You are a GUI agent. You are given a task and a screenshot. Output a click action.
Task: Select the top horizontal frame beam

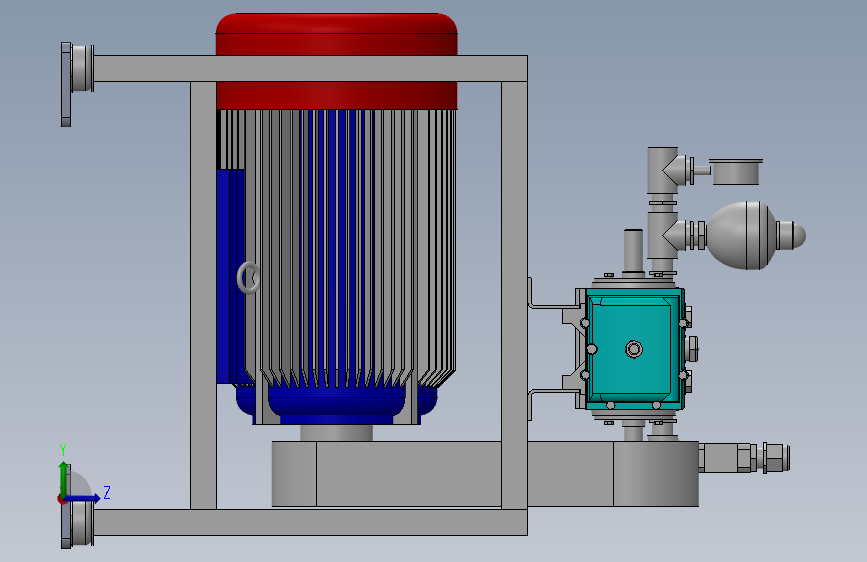(310, 69)
